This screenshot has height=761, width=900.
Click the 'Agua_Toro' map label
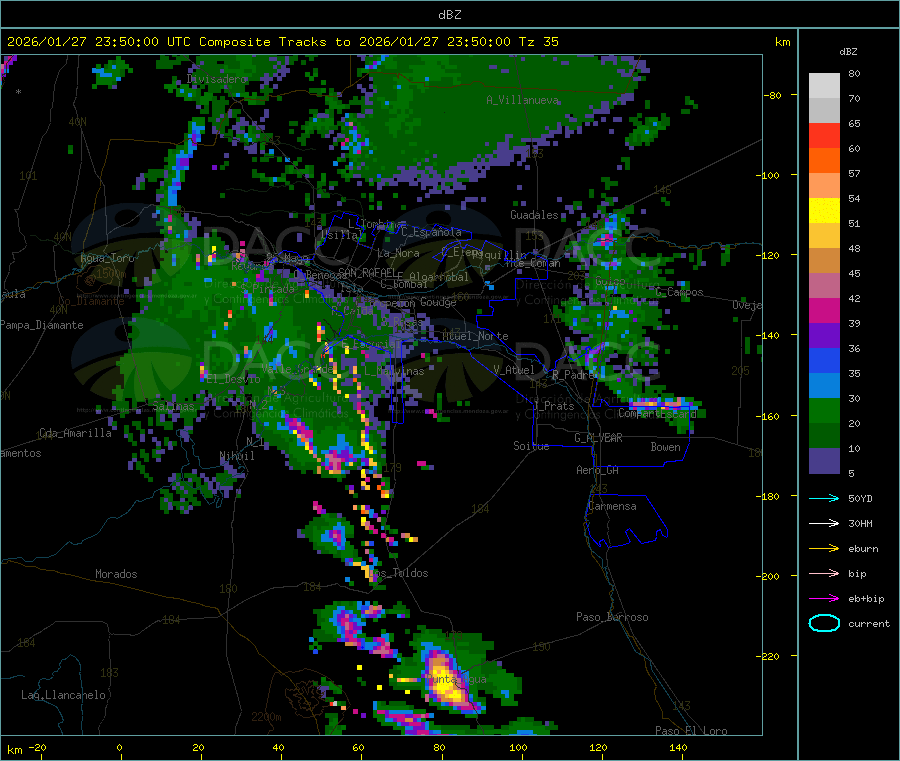tap(107, 258)
